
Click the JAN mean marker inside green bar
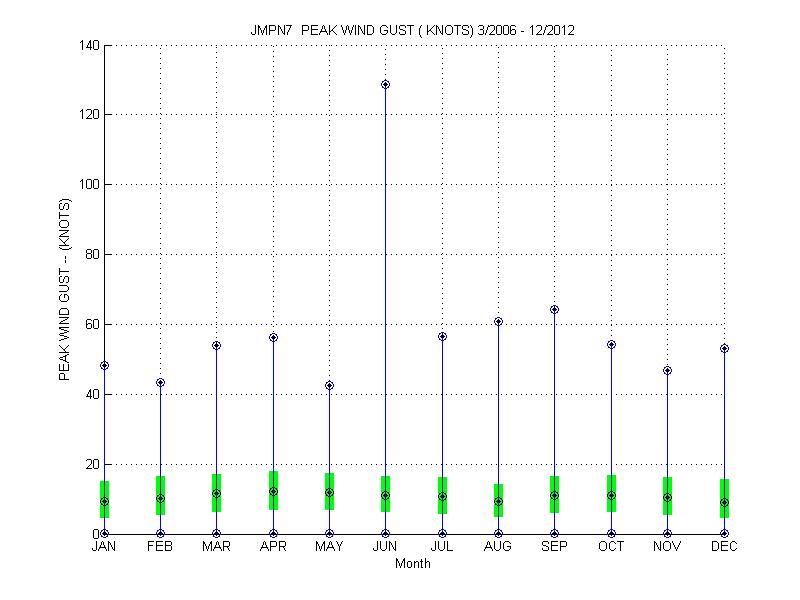(x=105, y=502)
